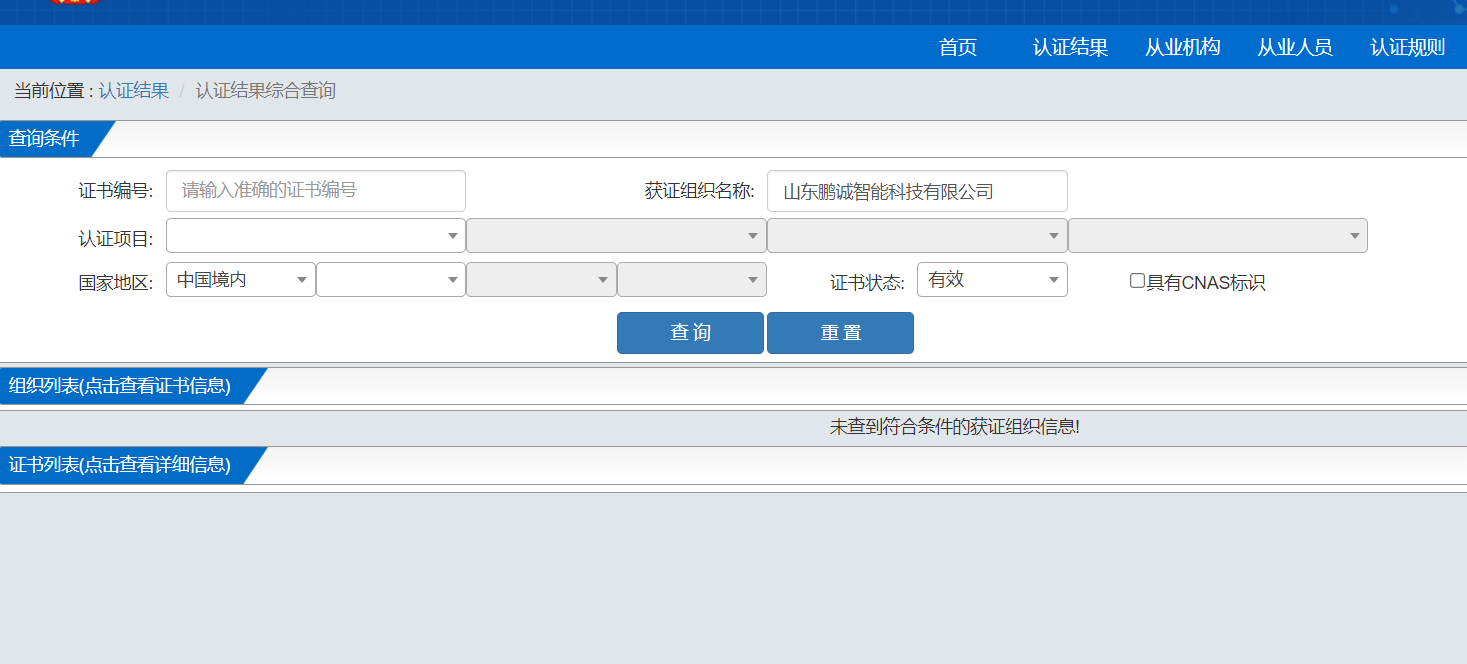Open the 首页 navigation item
Viewport: 1467px width, 664px height.
[957, 47]
